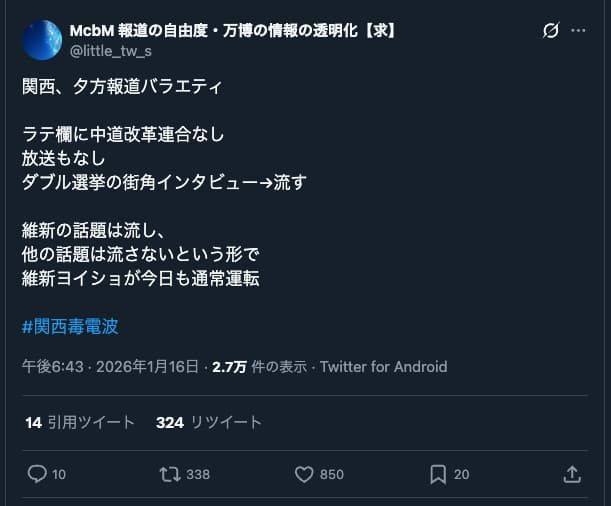Click the retweet count 338
This screenshot has width=611, height=506.
198,475
